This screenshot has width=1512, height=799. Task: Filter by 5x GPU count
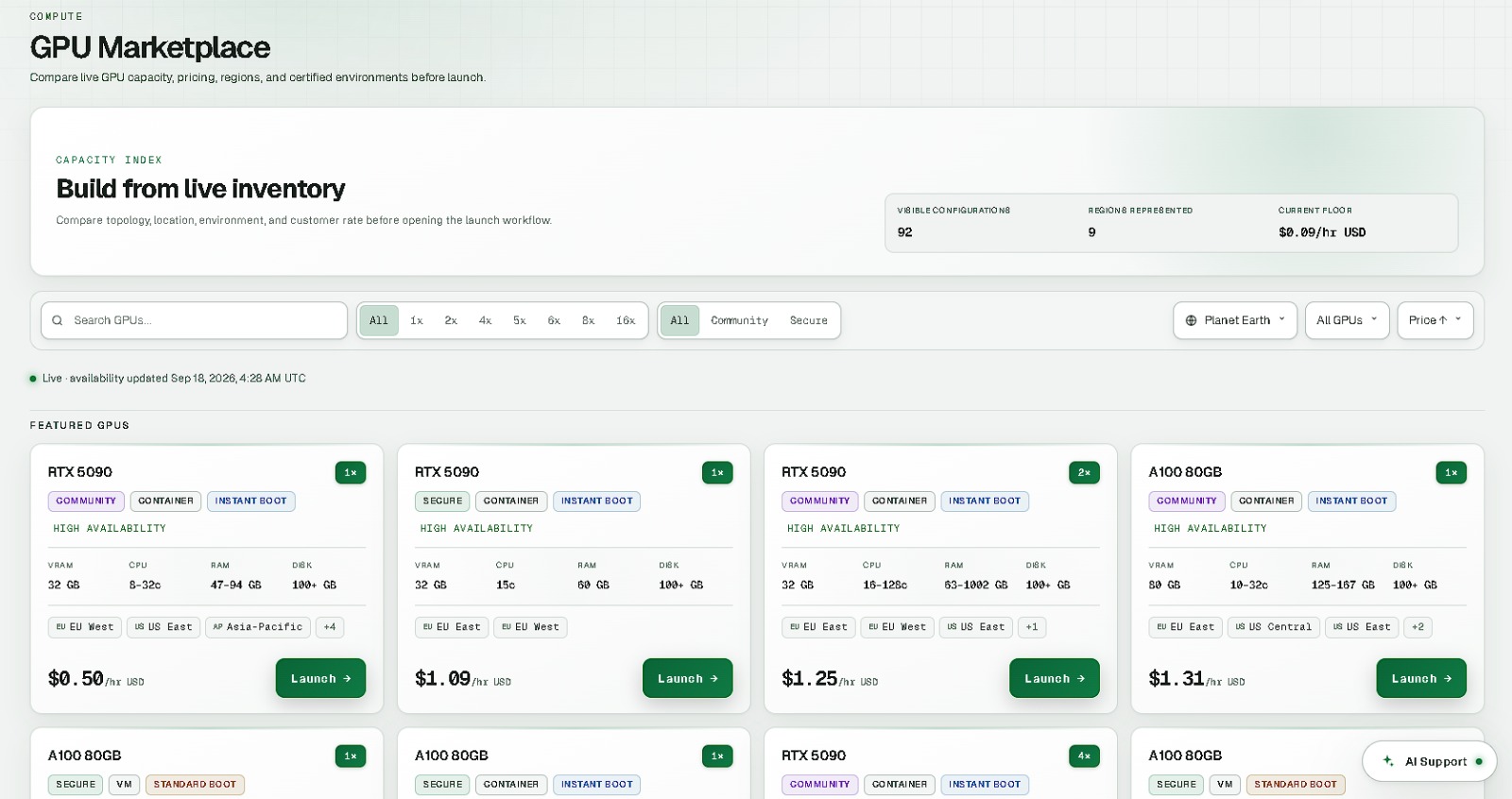pos(520,320)
